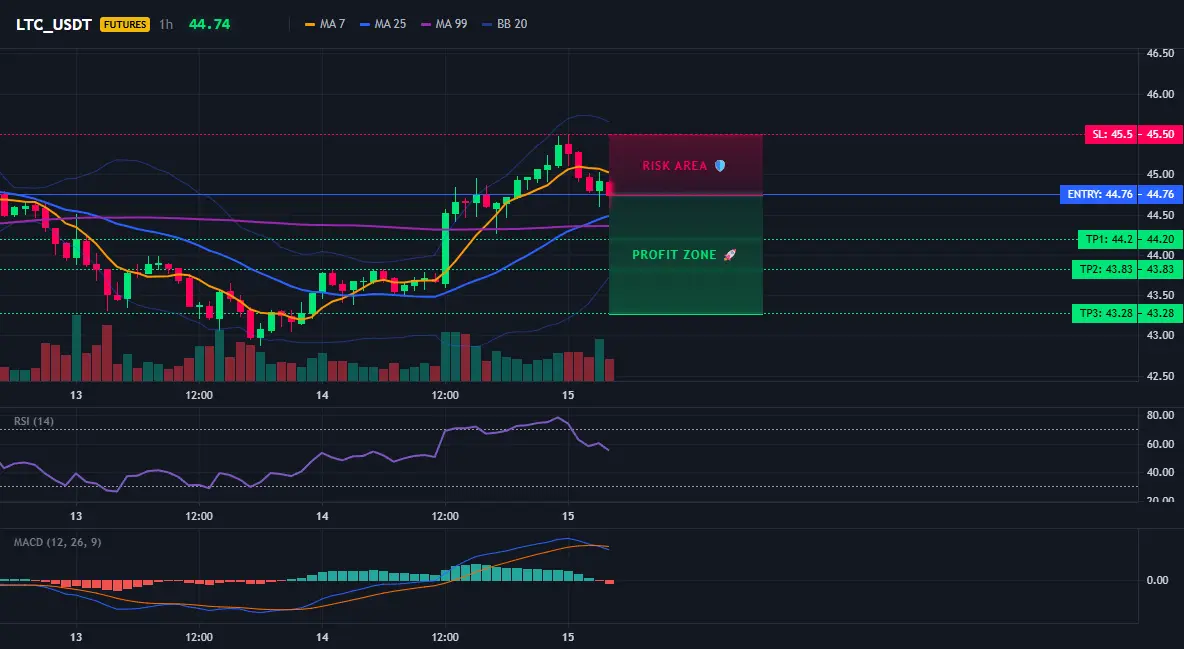Image resolution: width=1184 pixels, height=649 pixels.
Task: Click the green PROFIT ZONE area
Action: tap(686, 255)
